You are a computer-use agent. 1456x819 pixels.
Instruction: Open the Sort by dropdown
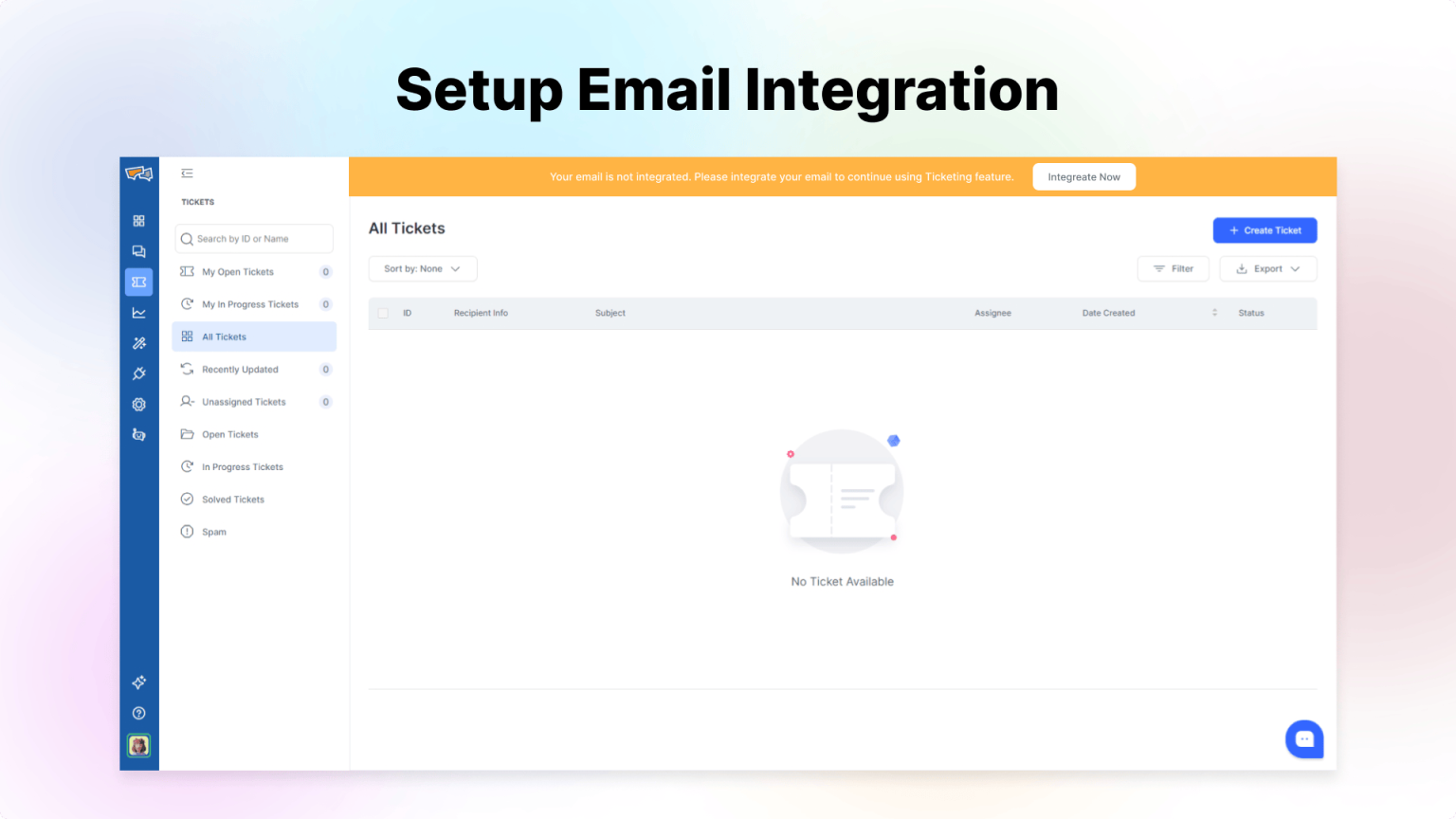point(422,268)
